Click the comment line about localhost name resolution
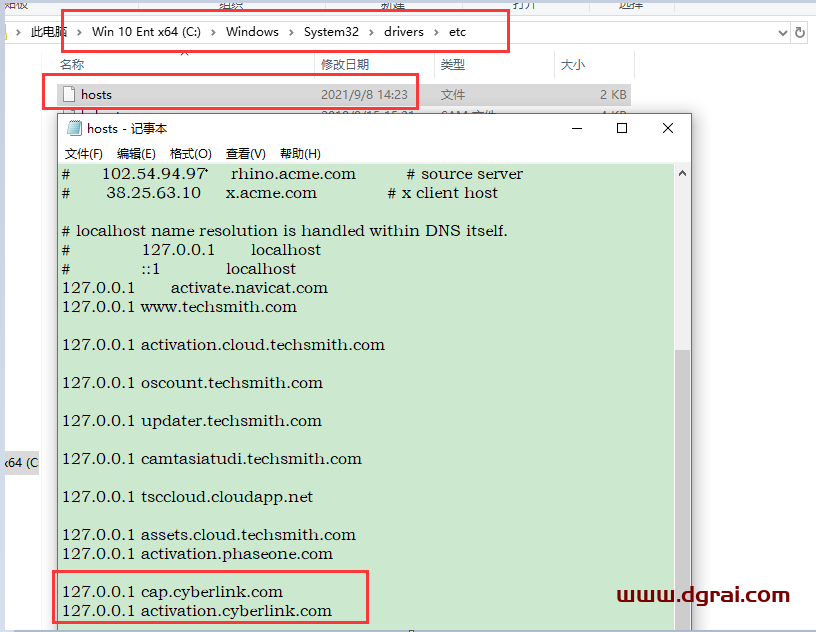816x632 pixels. [x=285, y=231]
